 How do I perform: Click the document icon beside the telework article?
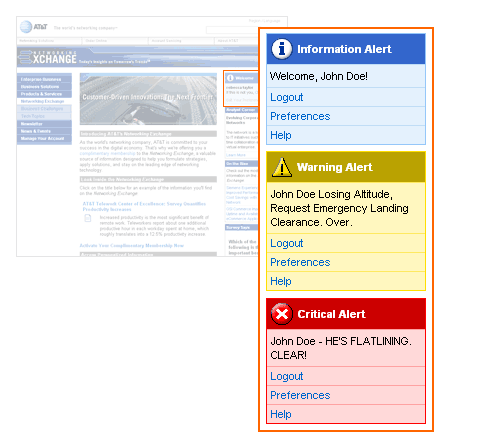point(88,218)
